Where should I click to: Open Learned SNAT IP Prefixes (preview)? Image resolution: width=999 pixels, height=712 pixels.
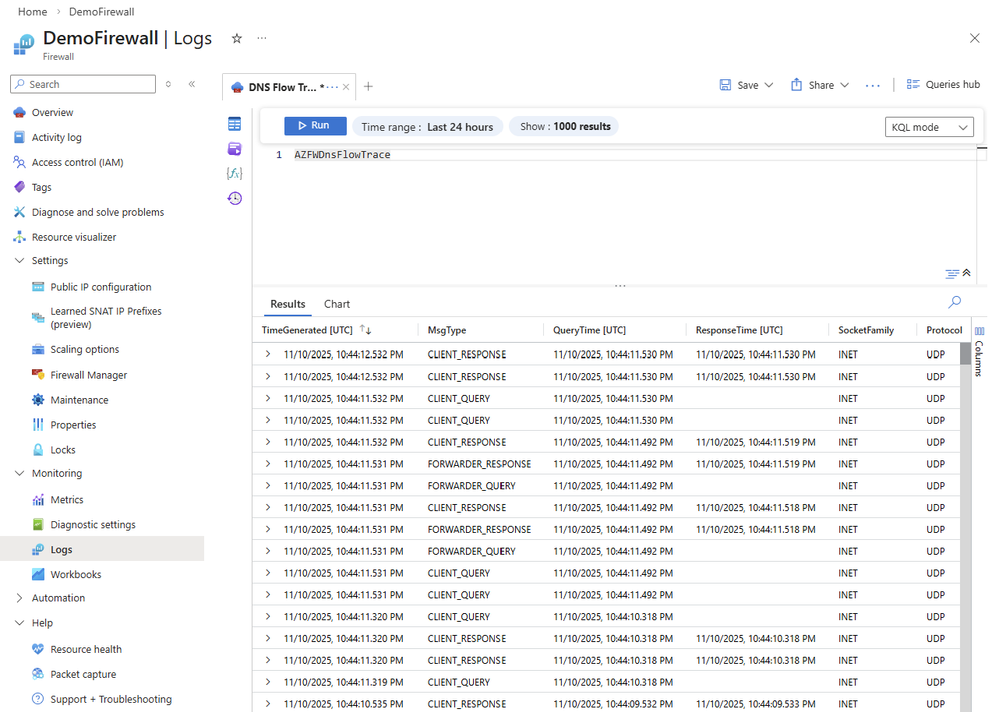(x=106, y=318)
